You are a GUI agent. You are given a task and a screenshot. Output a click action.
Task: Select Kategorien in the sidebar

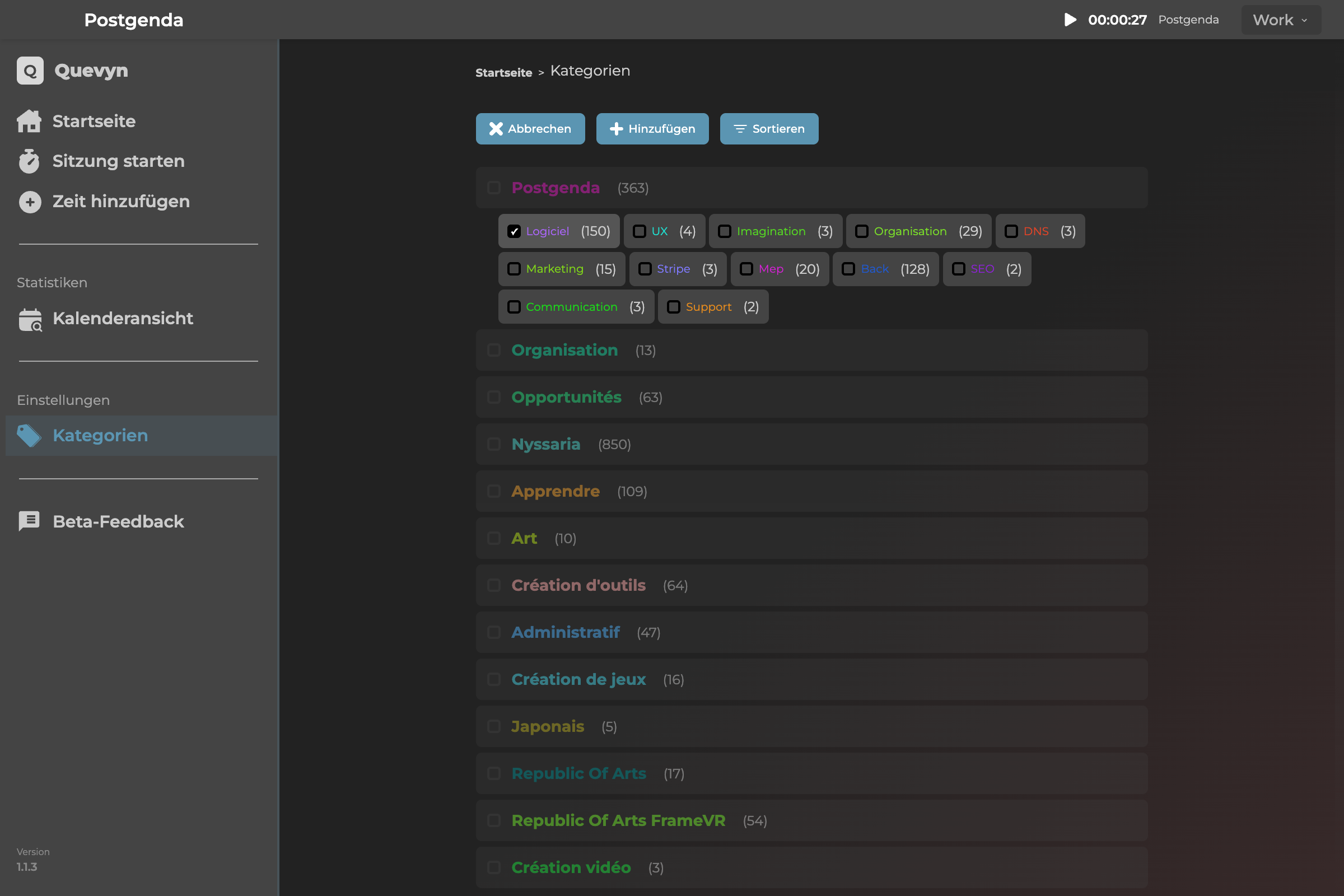pyautogui.click(x=142, y=436)
